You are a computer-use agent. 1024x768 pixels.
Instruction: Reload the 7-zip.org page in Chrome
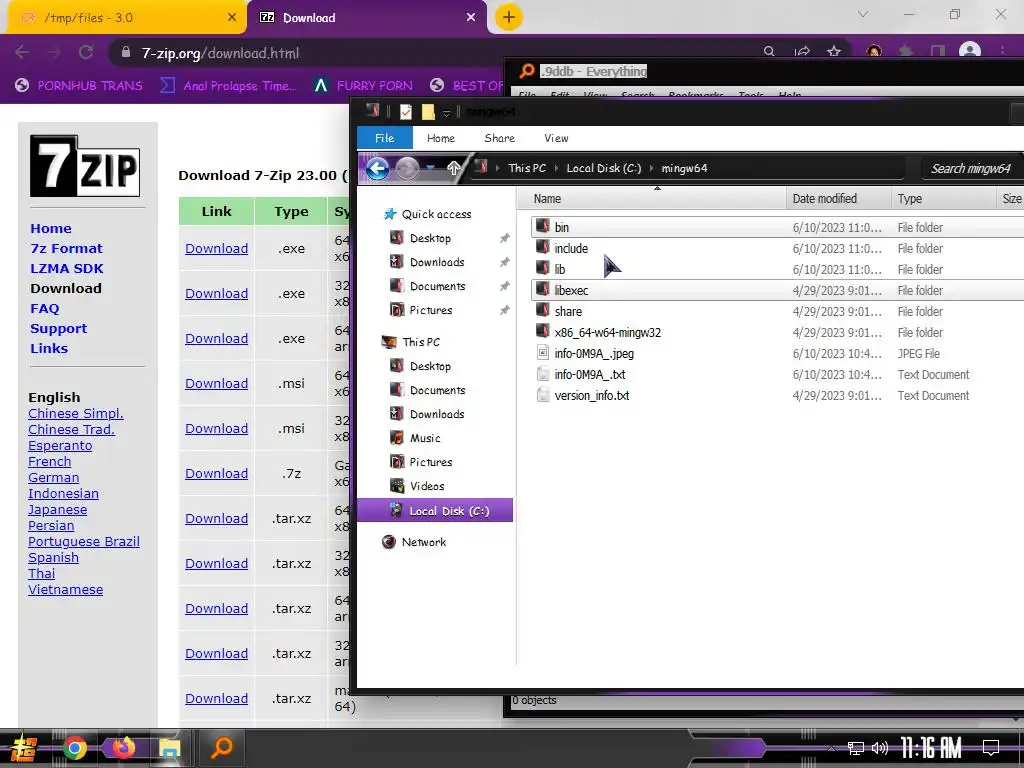point(86,52)
